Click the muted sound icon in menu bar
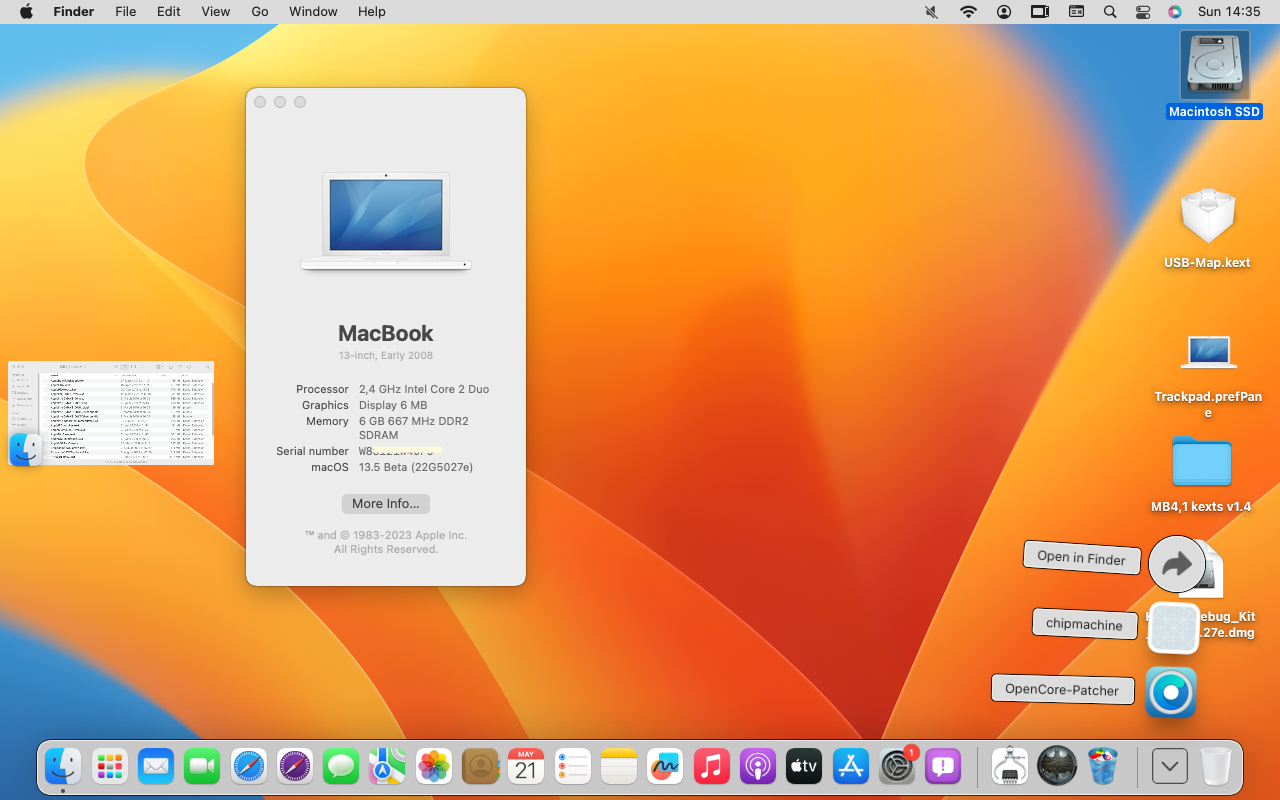 (932, 12)
